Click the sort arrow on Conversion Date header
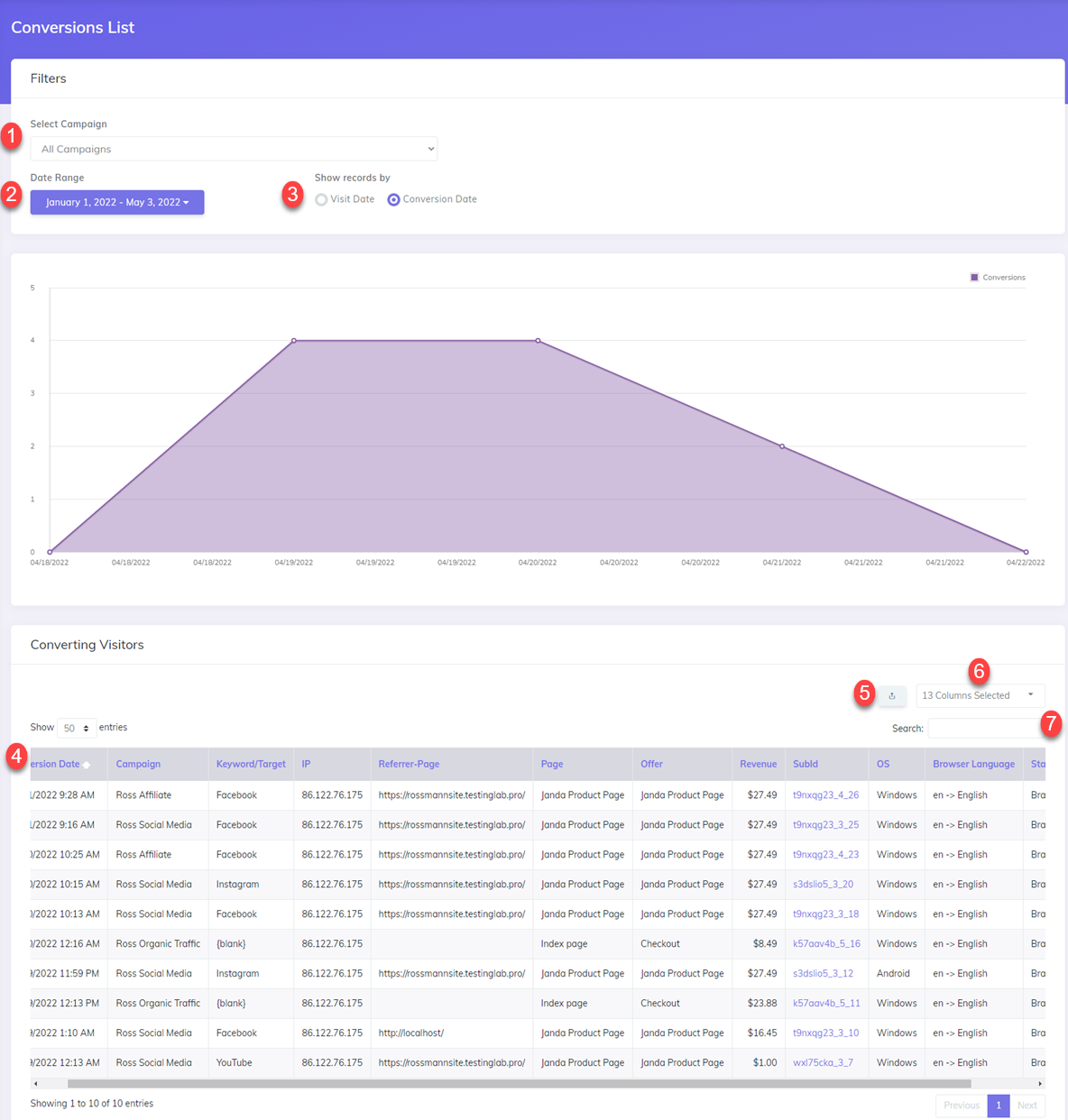1068x1120 pixels. click(x=87, y=765)
